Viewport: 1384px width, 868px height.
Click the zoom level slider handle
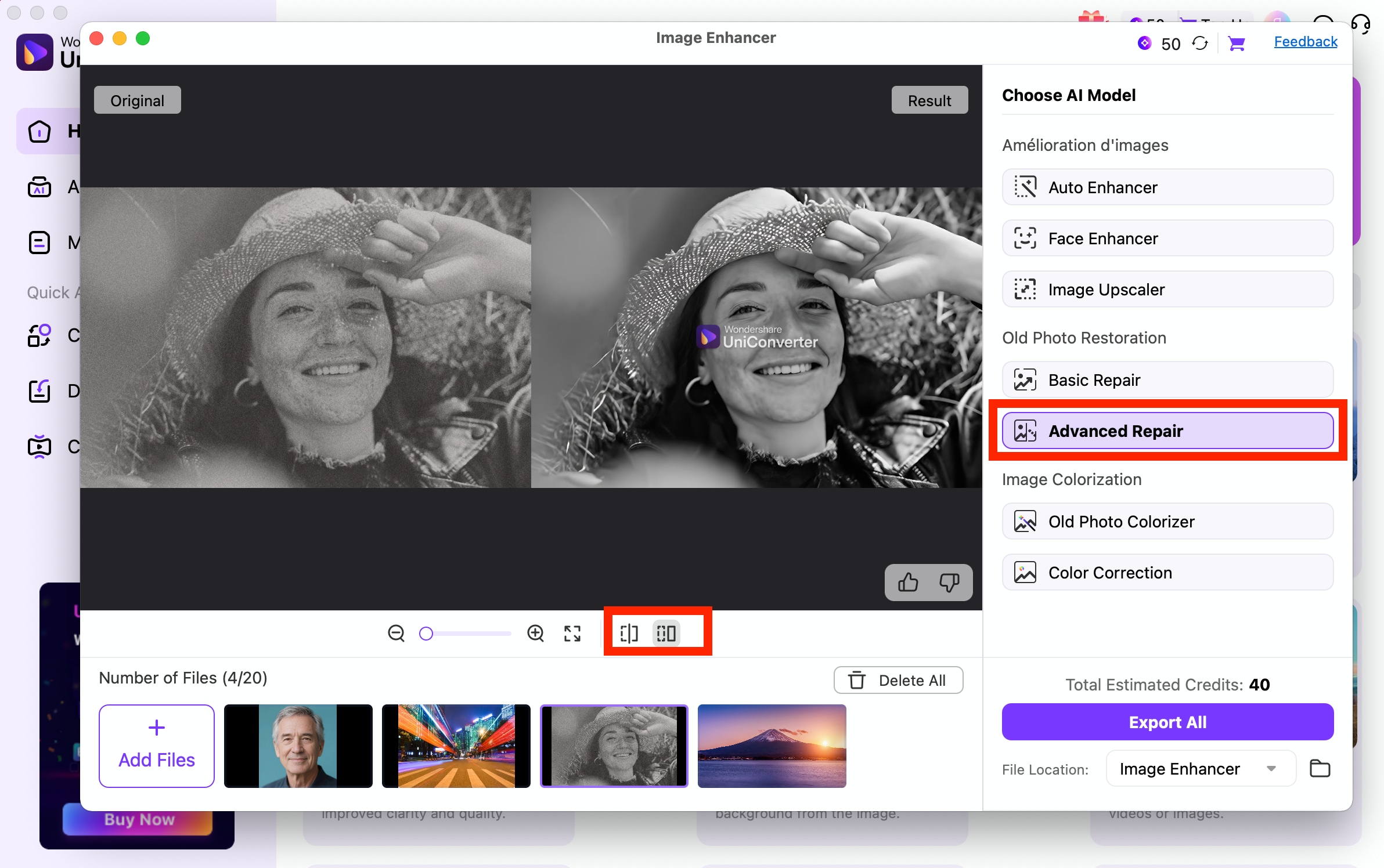click(426, 633)
